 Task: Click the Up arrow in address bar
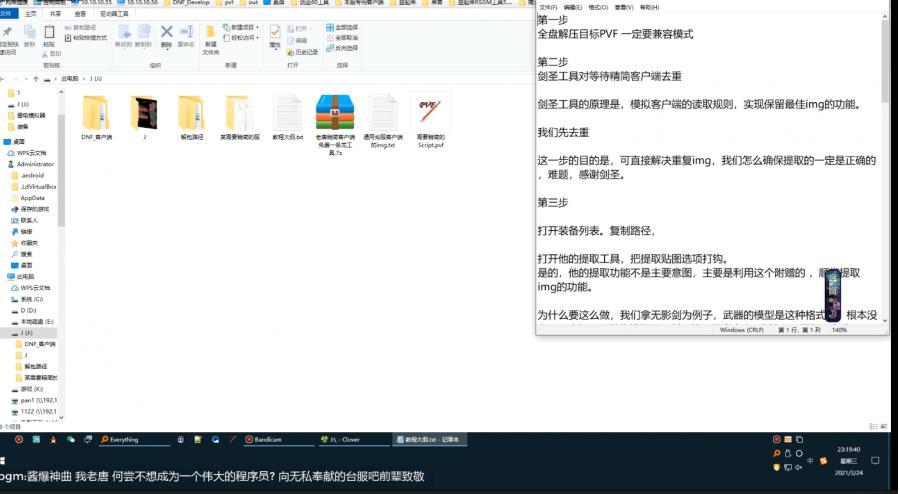click(x=36, y=79)
